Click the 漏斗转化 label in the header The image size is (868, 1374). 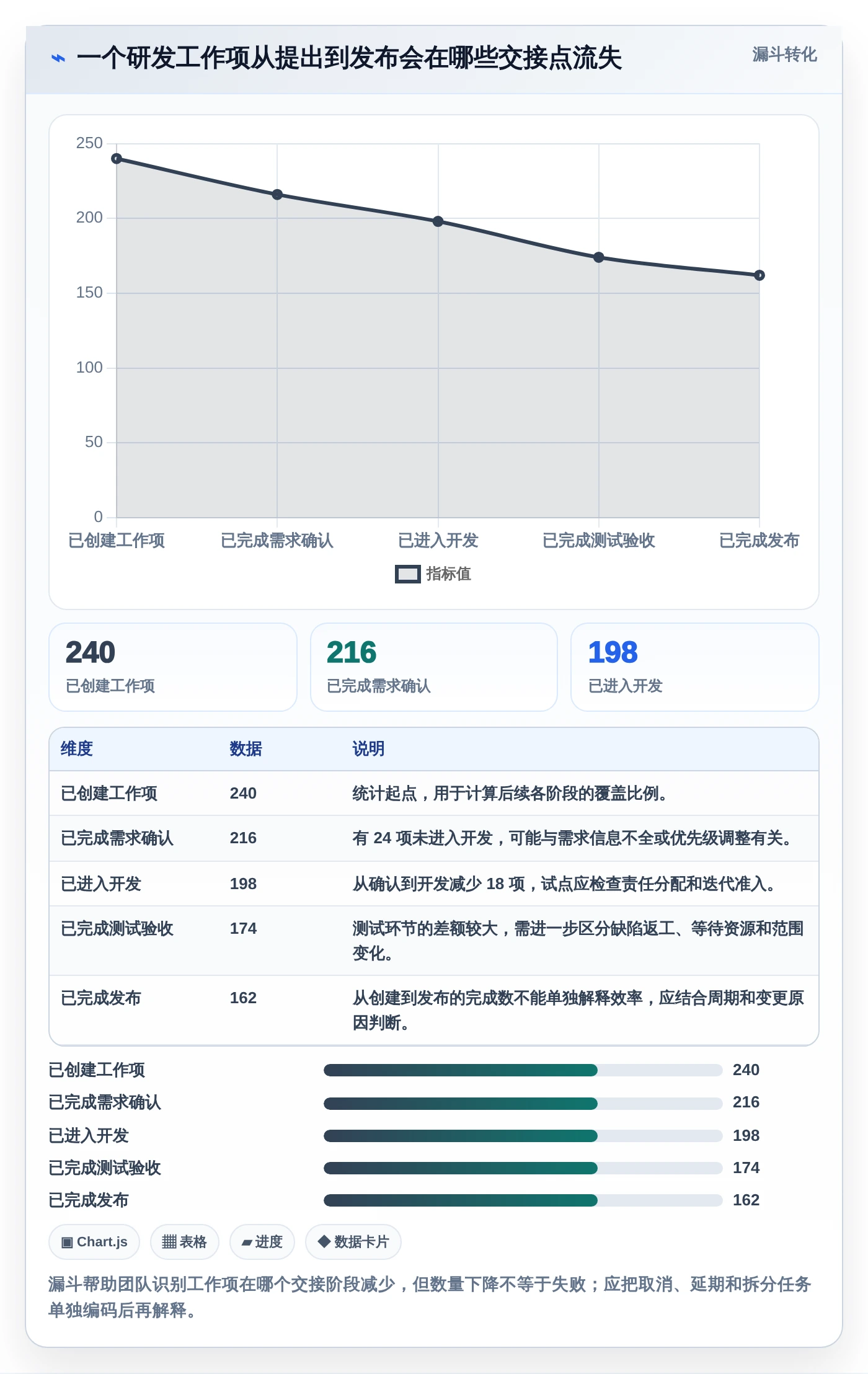[784, 55]
